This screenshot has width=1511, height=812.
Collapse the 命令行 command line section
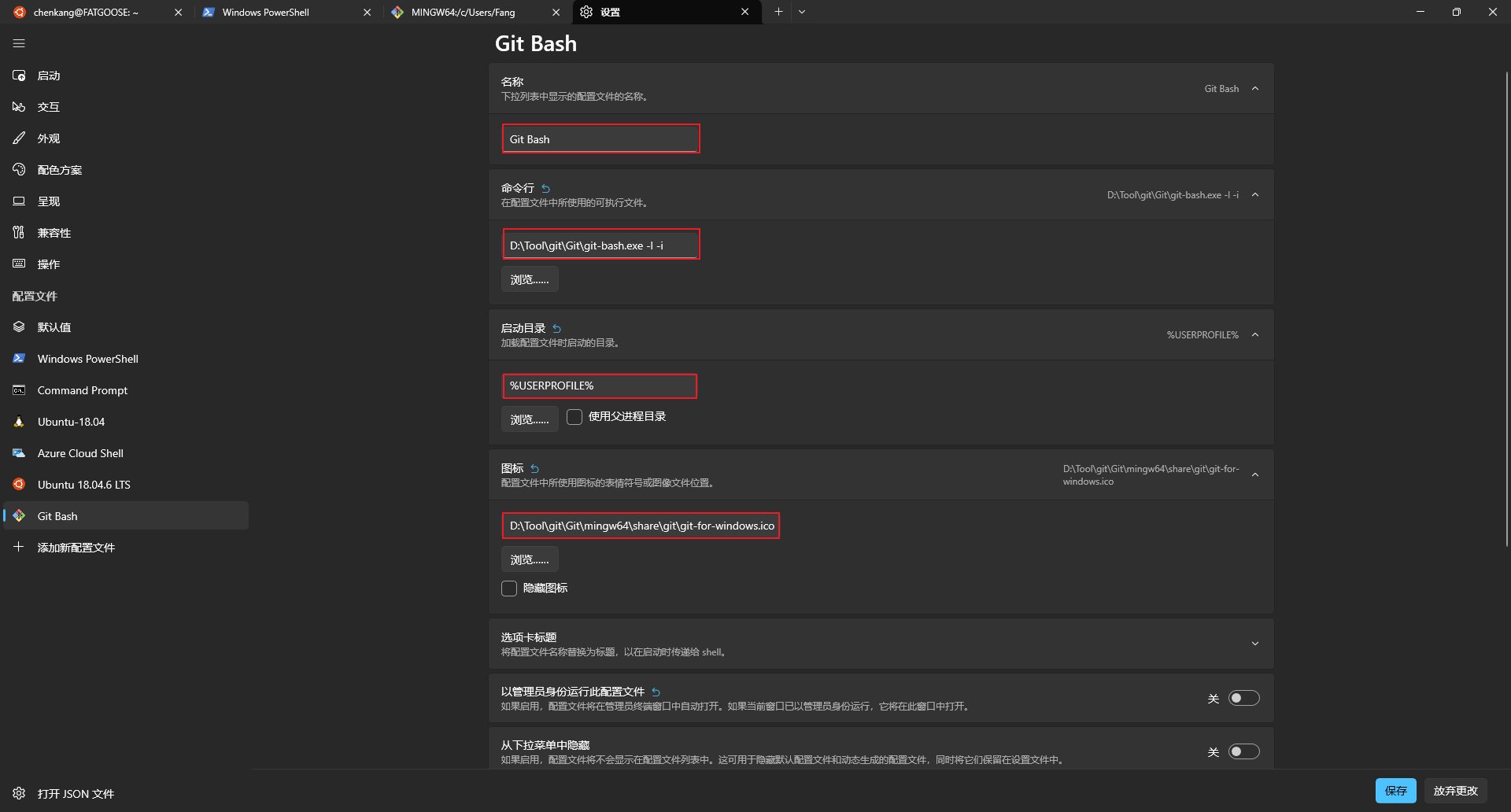pos(1255,194)
